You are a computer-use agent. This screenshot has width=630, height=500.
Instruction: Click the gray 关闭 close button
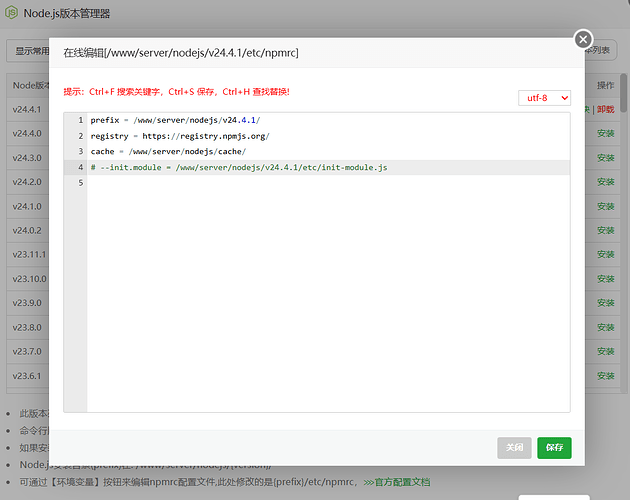(514, 447)
